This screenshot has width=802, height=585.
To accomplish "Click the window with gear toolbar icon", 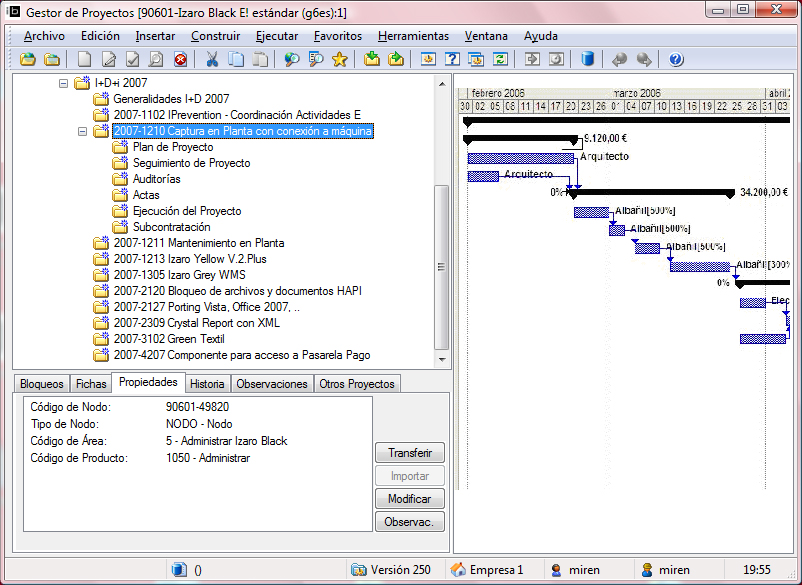I will [x=428, y=59].
